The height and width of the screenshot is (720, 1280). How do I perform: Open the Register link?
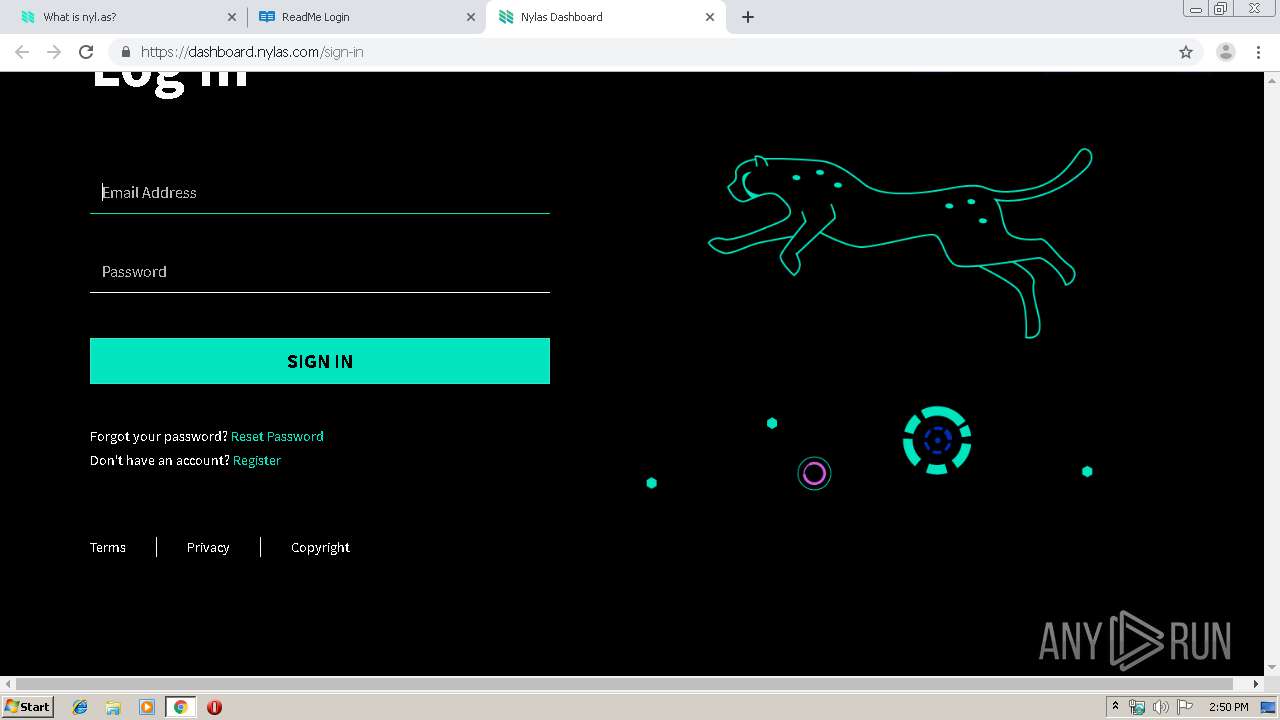257,460
